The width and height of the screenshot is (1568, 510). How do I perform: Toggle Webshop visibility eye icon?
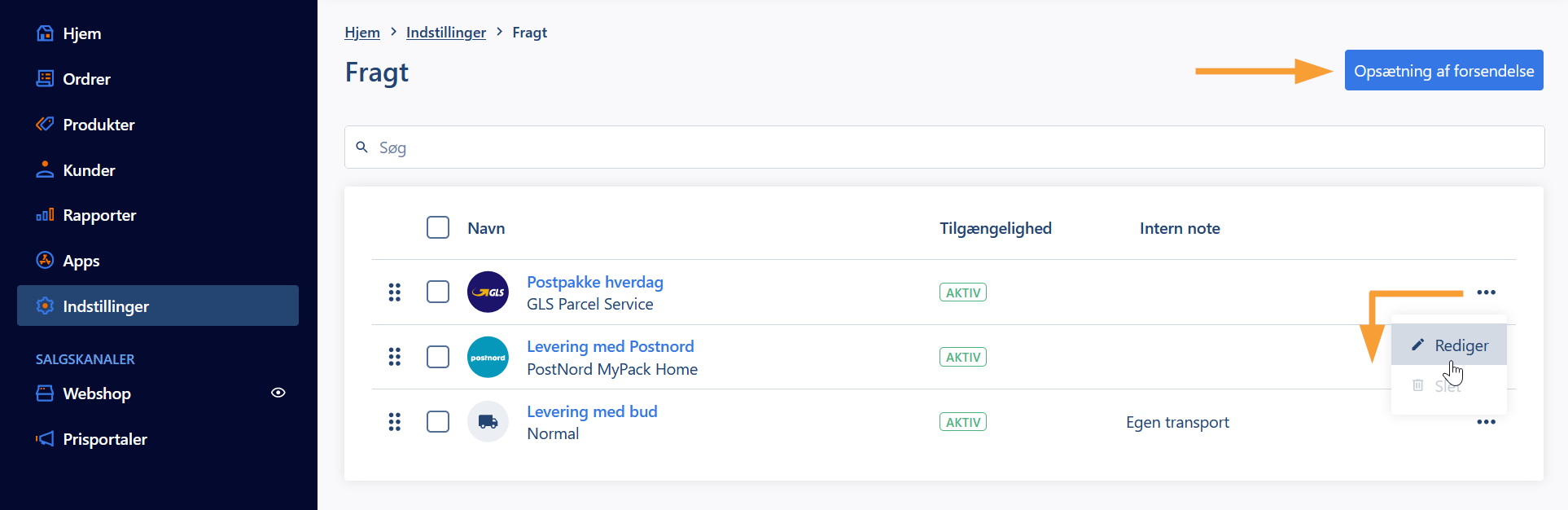[278, 393]
